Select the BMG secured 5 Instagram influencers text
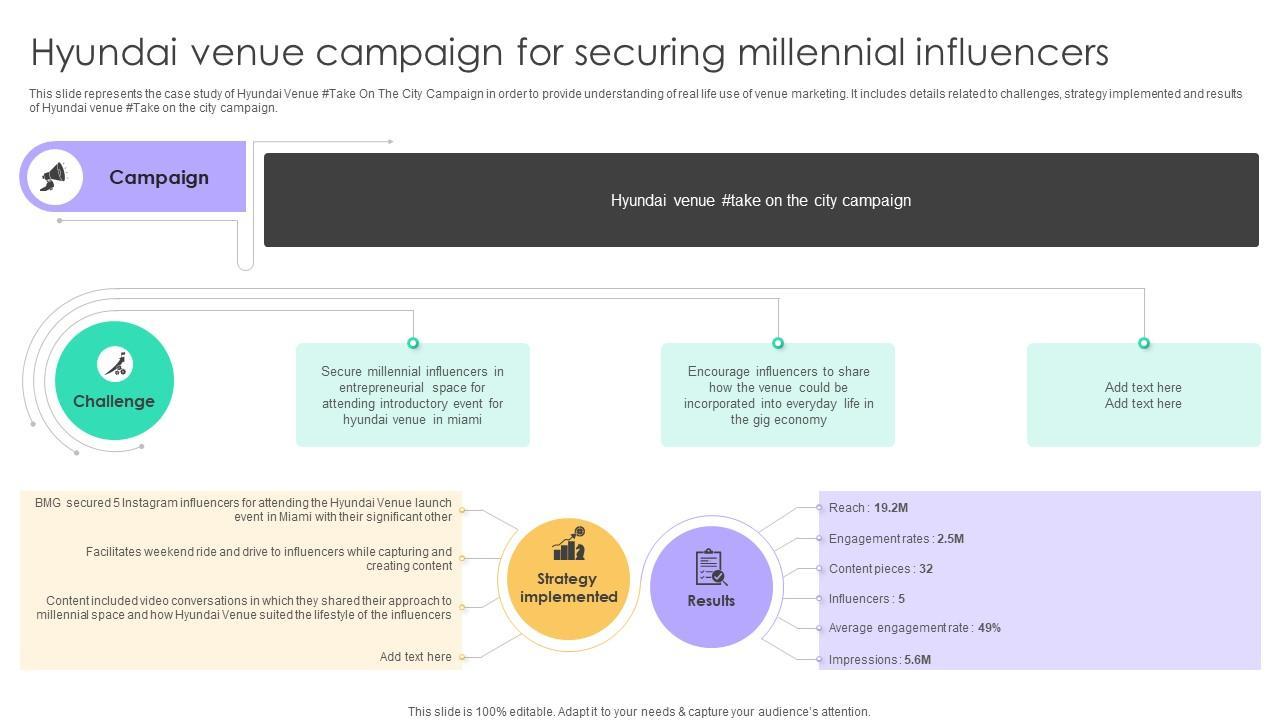The height and width of the screenshot is (720, 1280). pyautogui.click(x=243, y=510)
